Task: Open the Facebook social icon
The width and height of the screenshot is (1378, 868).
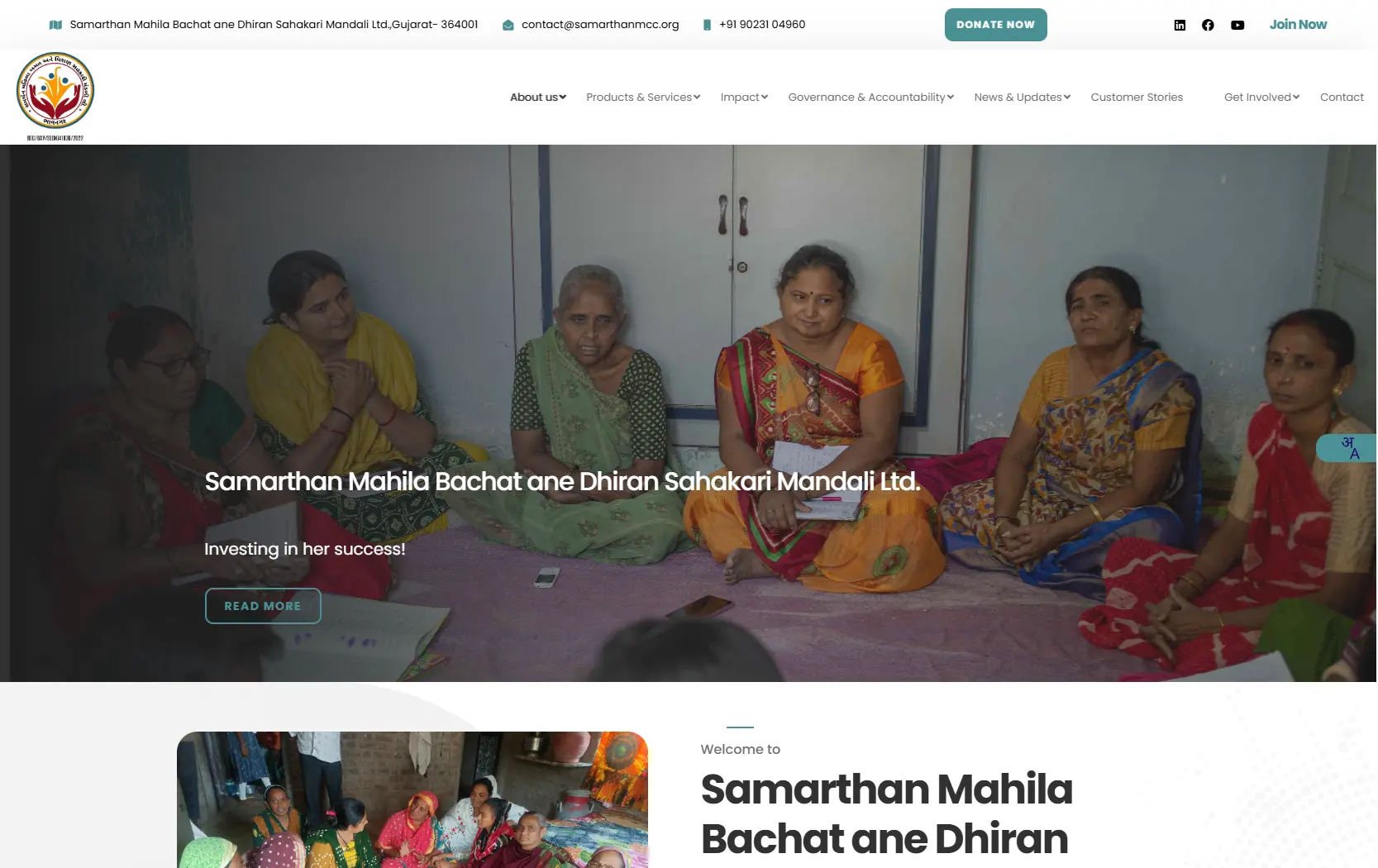Action: click(1208, 25)
